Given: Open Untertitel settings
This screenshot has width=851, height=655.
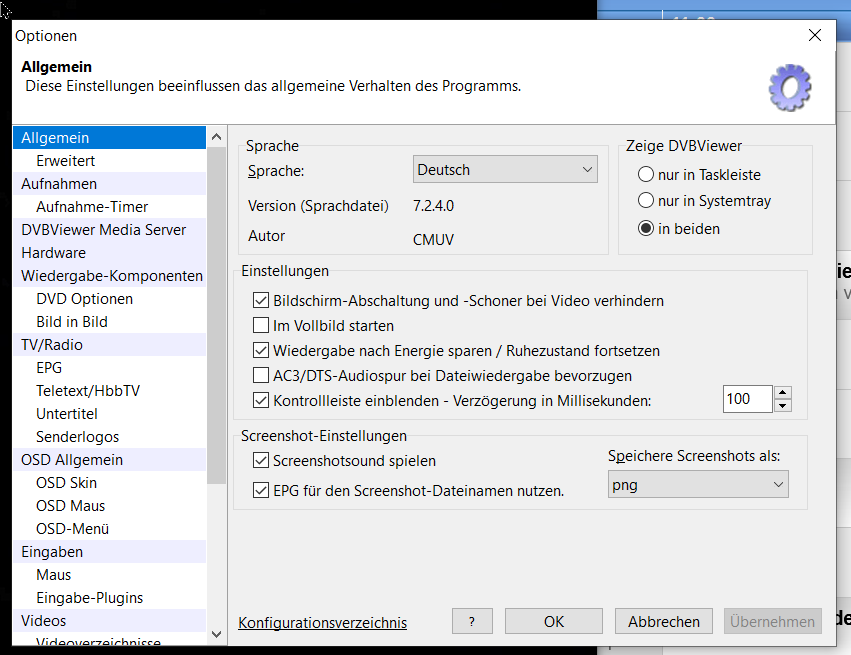Looking at the screenshot, I should click(109, 414).
